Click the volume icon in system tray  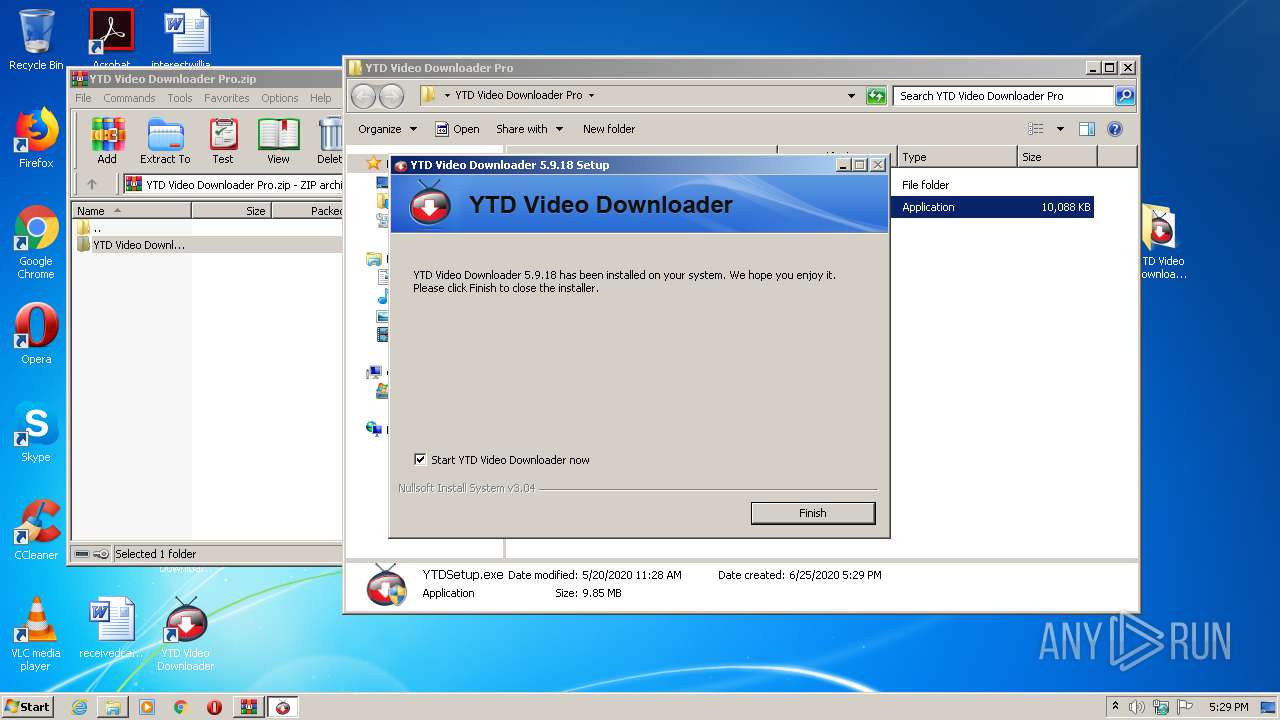click(x=1137, y=707)
